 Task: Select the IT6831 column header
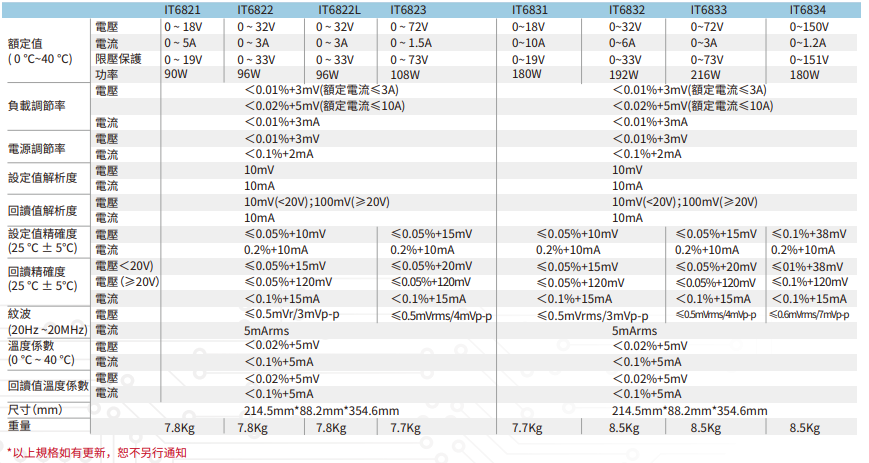(x=530, y=10)
